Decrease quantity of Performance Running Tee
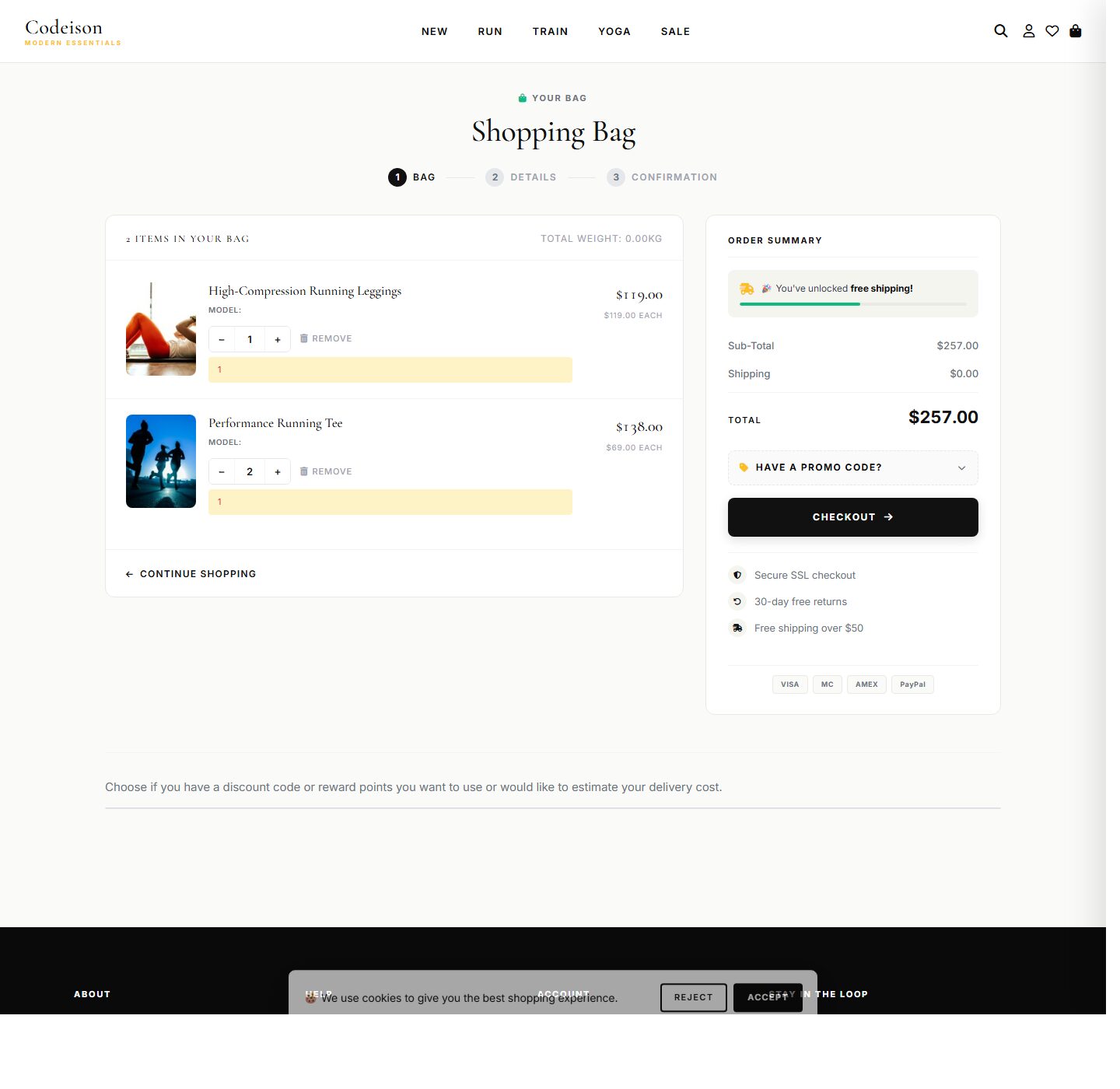This screenshot has width=1120, height=1089. (221, 471)
